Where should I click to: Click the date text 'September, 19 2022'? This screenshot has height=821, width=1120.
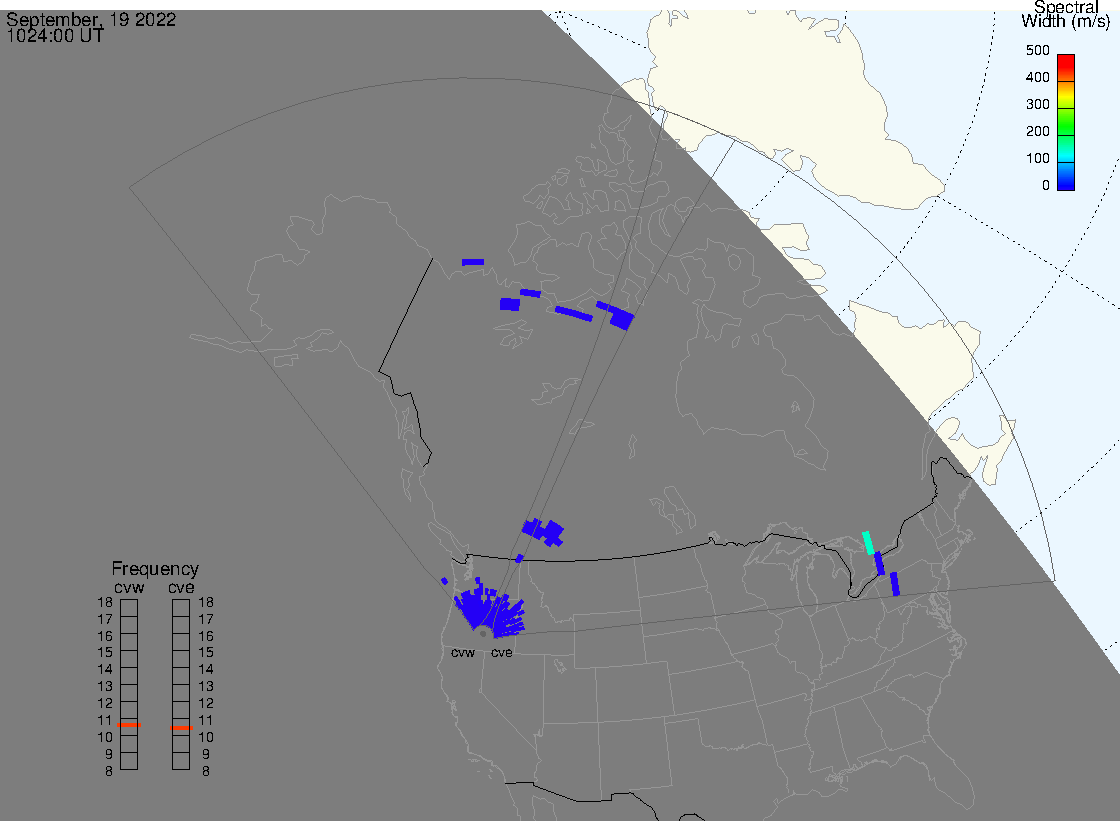(x=91, y=19)
